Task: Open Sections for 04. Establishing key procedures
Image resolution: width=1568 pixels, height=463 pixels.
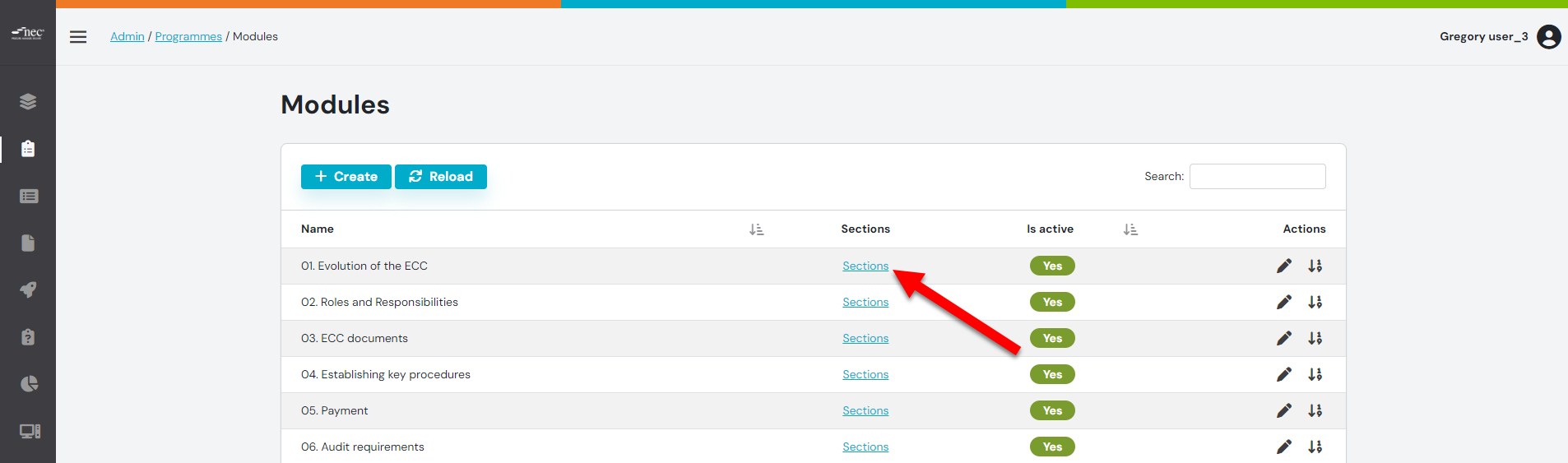Action: click(x=865, y=374)
